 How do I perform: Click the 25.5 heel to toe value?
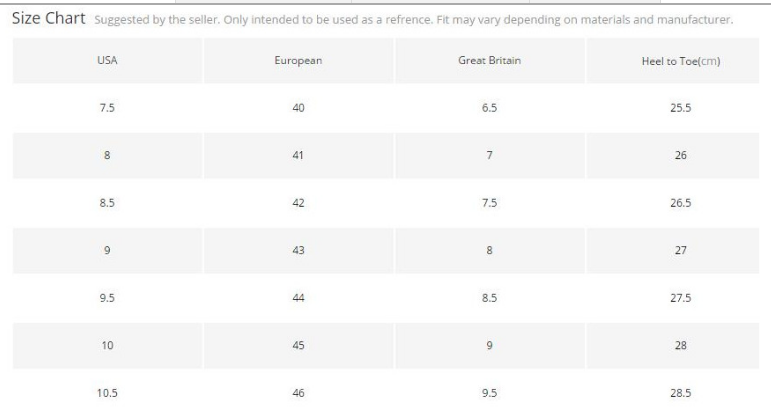[681, 108]
